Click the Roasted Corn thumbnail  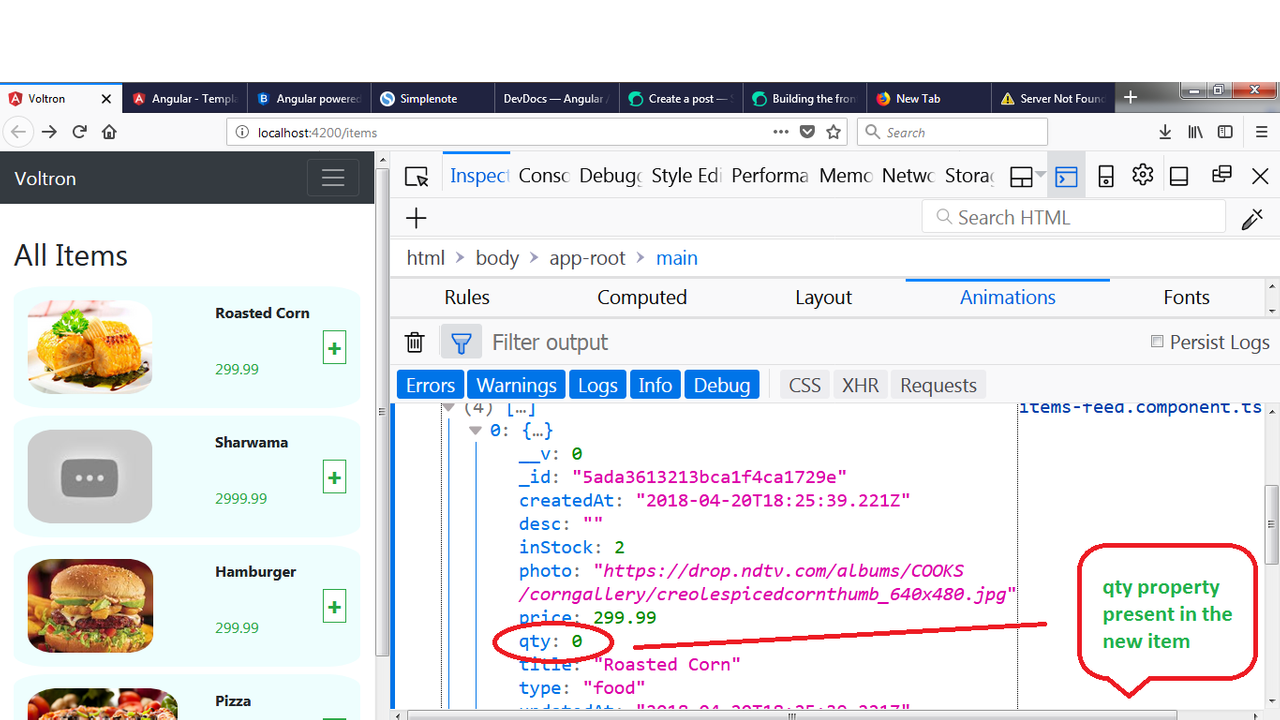click(x=90, y=346)
